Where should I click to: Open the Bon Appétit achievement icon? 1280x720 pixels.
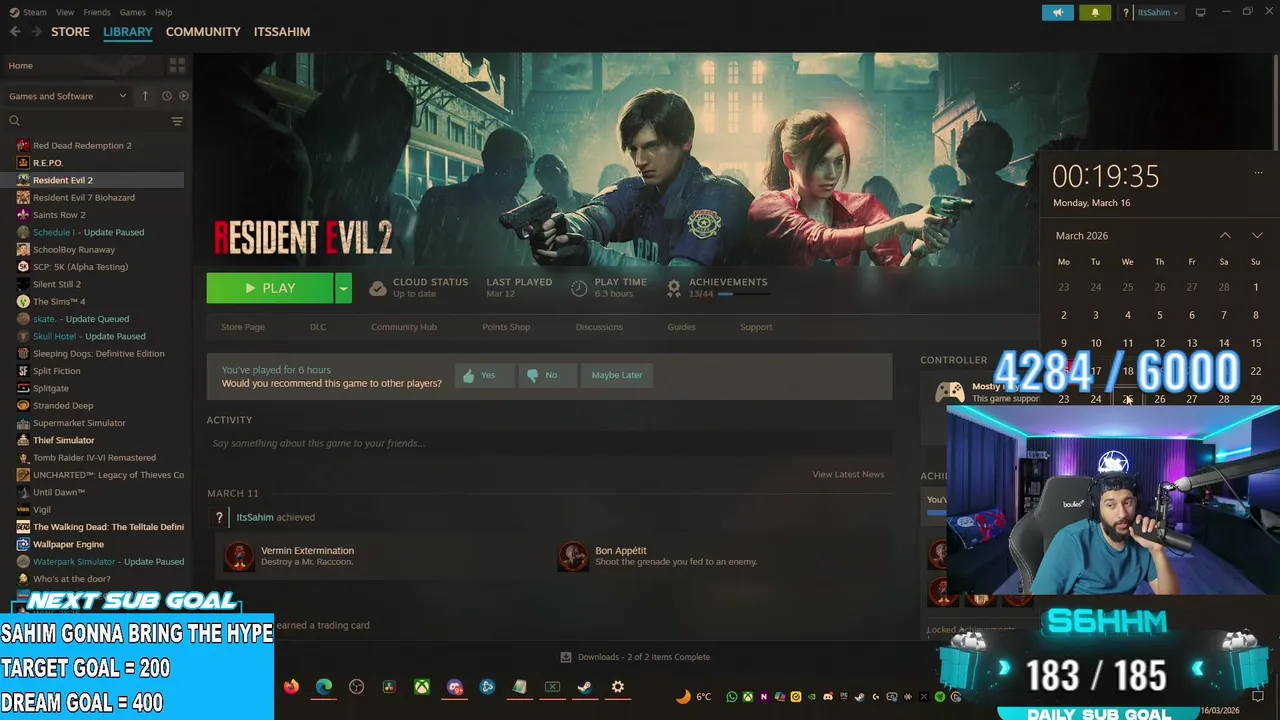pyautogui.click(x=573, y=556)
